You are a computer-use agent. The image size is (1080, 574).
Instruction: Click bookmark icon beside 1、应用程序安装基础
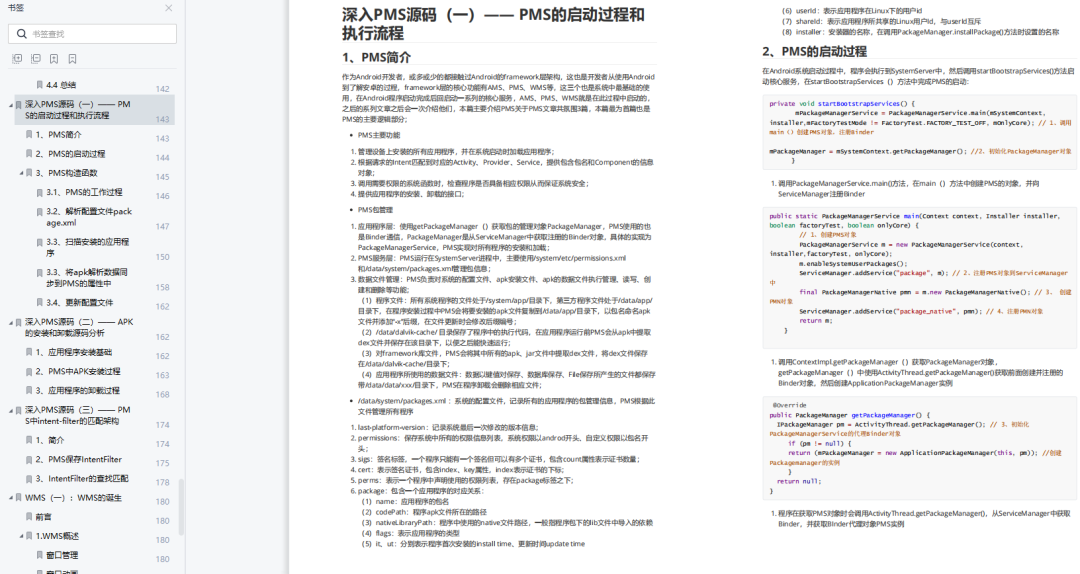click(x=29, y=352)
